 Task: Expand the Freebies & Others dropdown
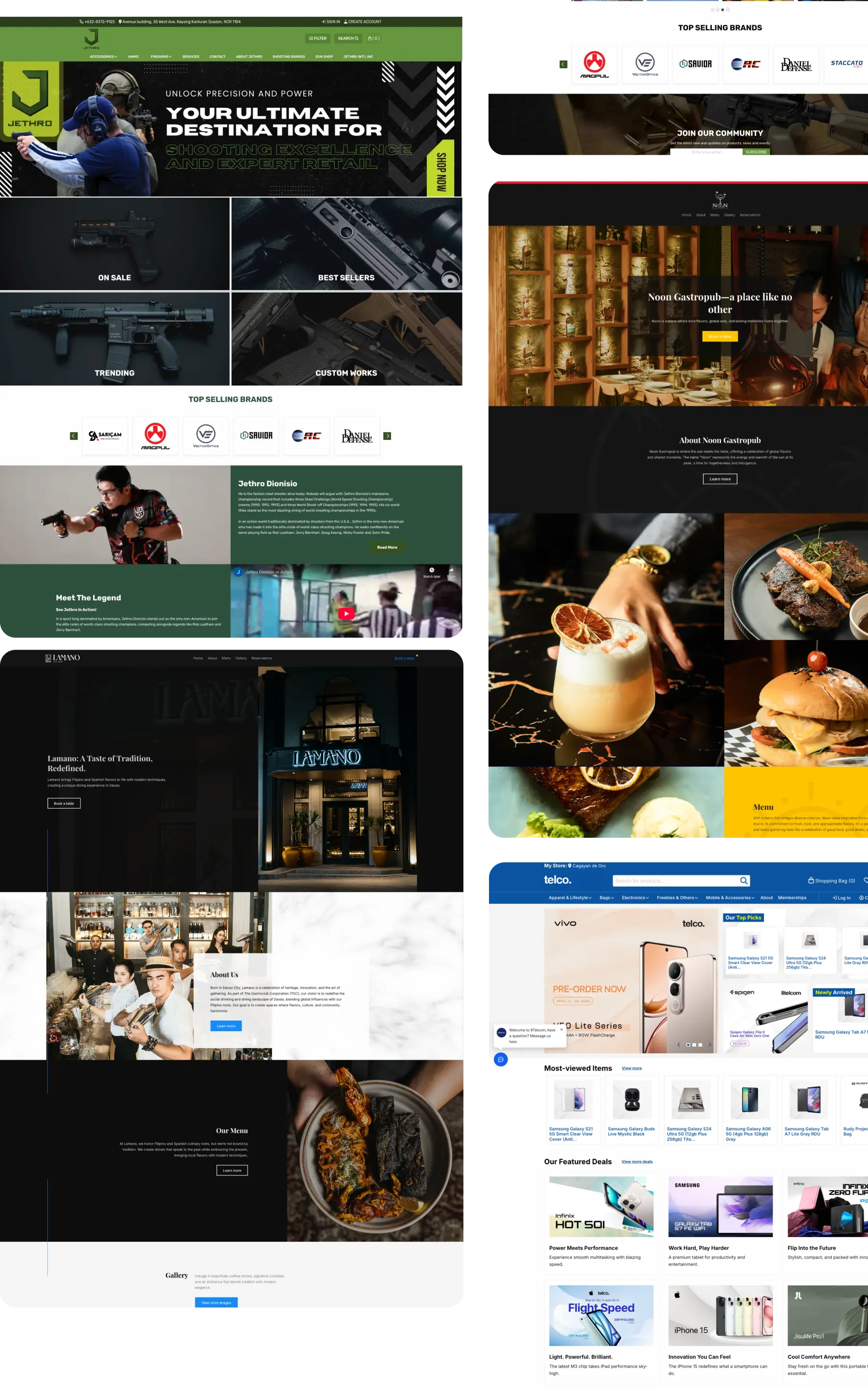tap(678, 898)
